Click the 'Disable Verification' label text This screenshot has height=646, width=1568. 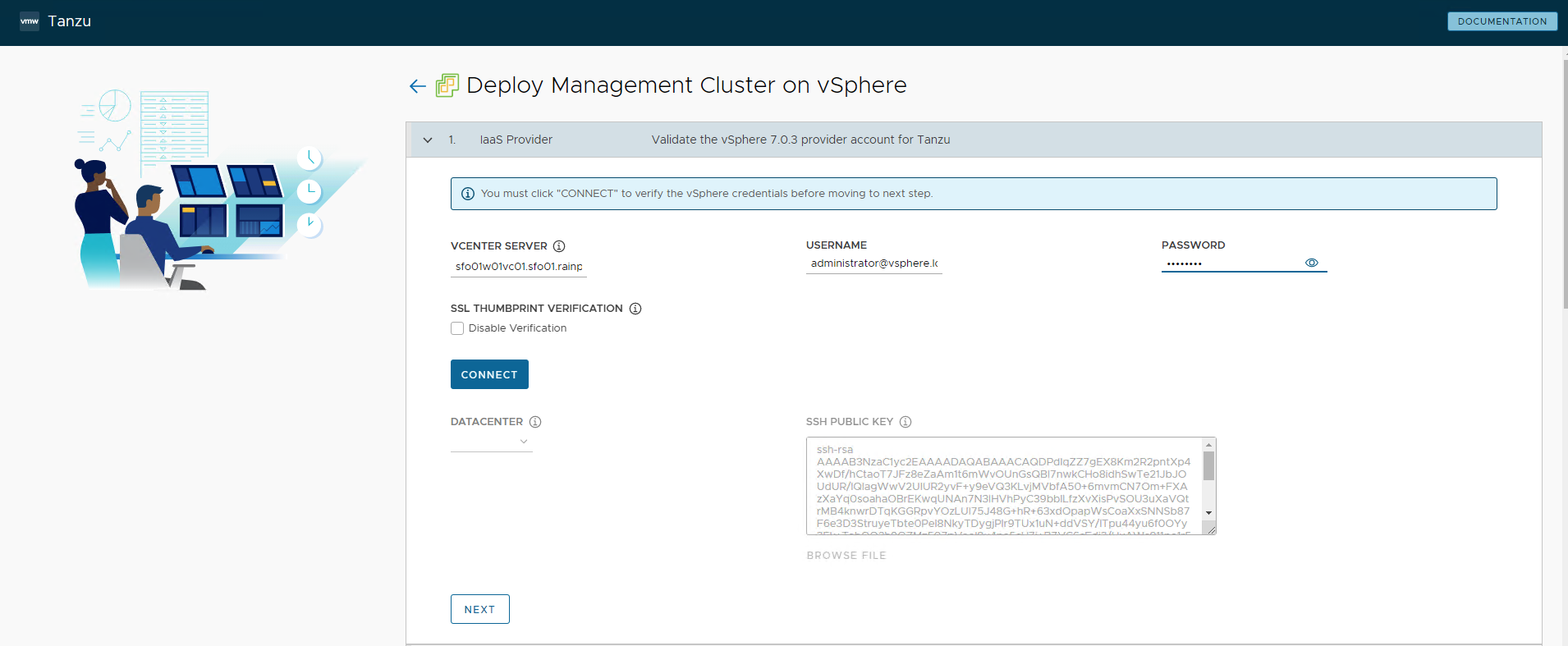tap(517, 328)
